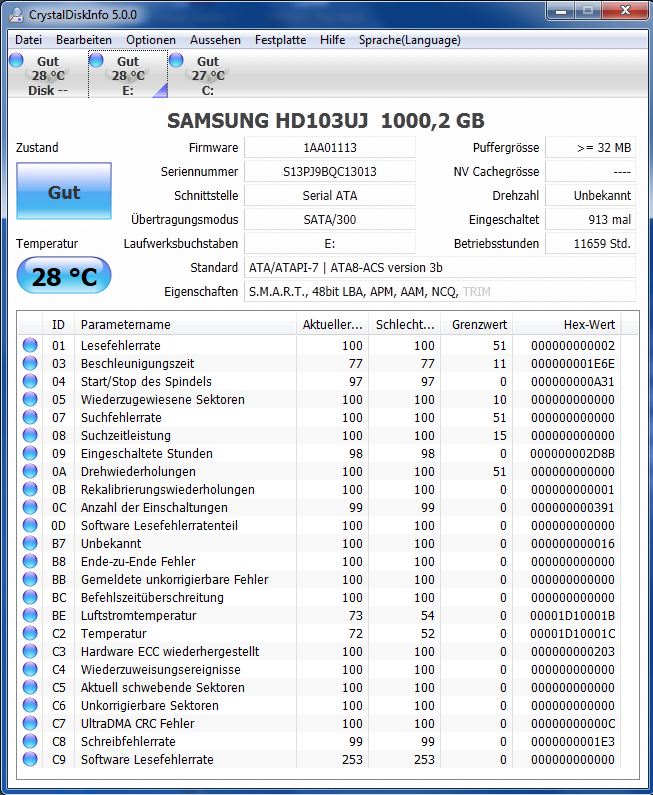Click the Standard field 'ATA/ATAPI-7 | ATA8-ACS version 3b'
Viewport: 653px width, 795px height.
tap(440, 267)
